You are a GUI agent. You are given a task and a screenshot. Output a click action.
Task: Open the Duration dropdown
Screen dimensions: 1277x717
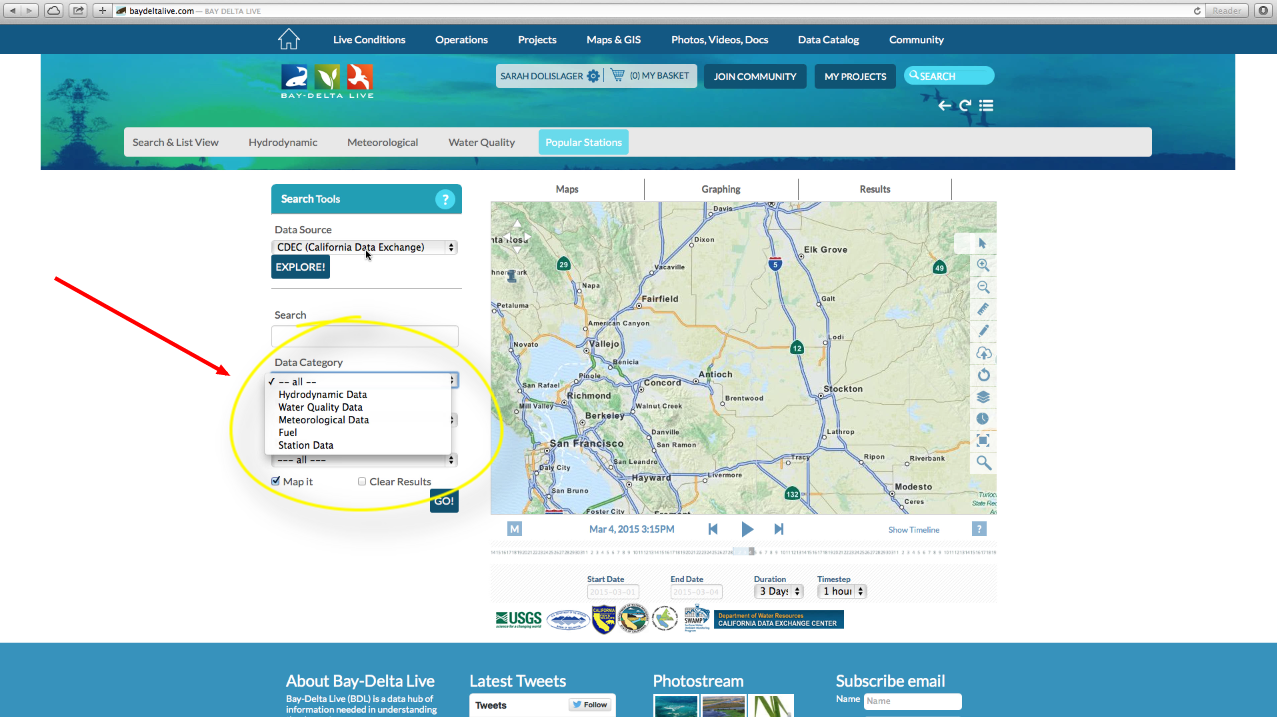[778, 591]
